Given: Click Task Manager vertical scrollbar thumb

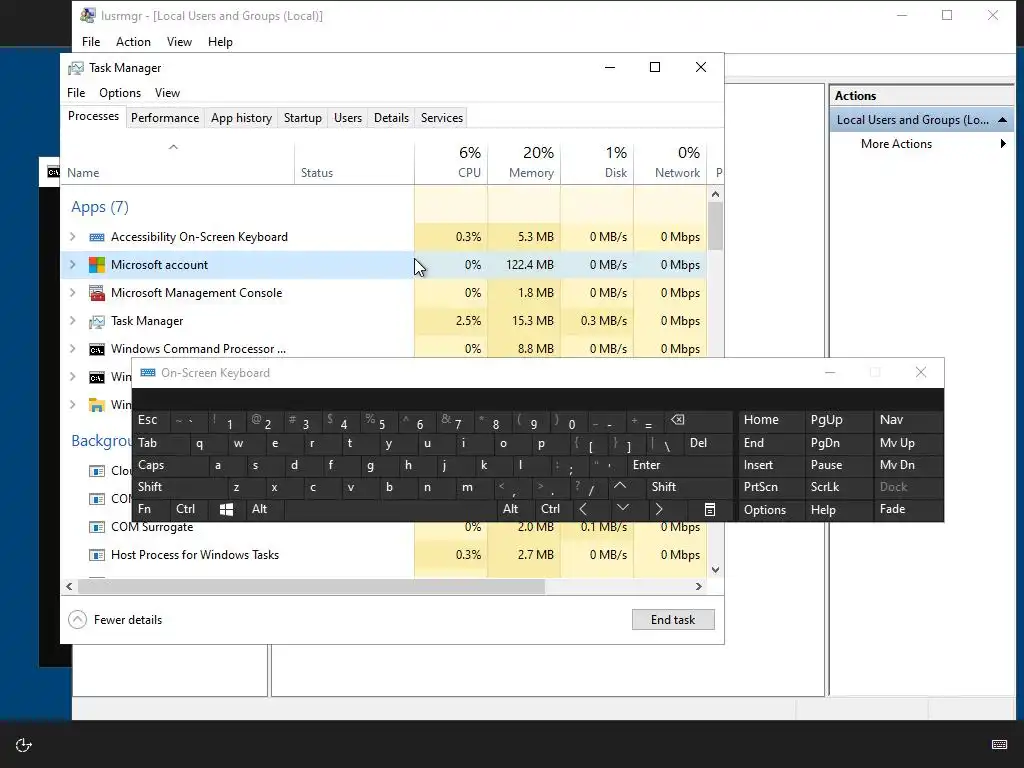Looking at the screenshot, I should [x=716, y=226].
